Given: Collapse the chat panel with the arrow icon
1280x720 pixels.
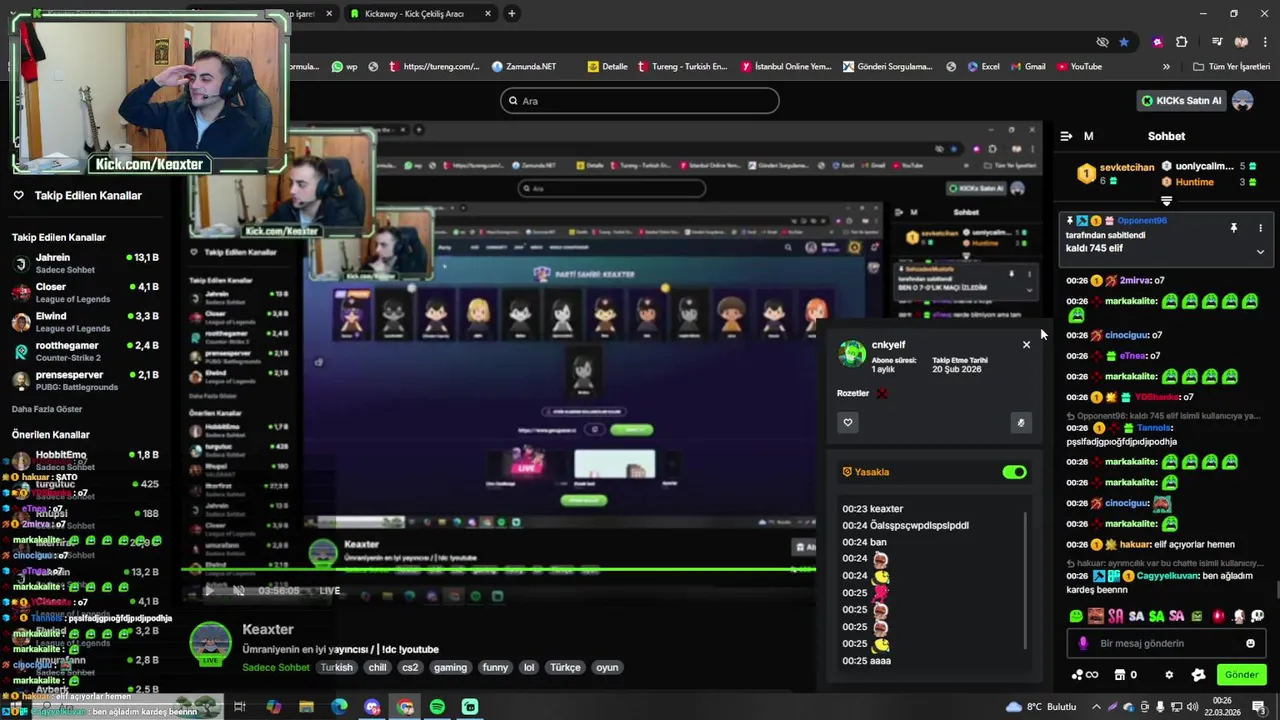Looking at the screenshot, I should (1066, 136).
